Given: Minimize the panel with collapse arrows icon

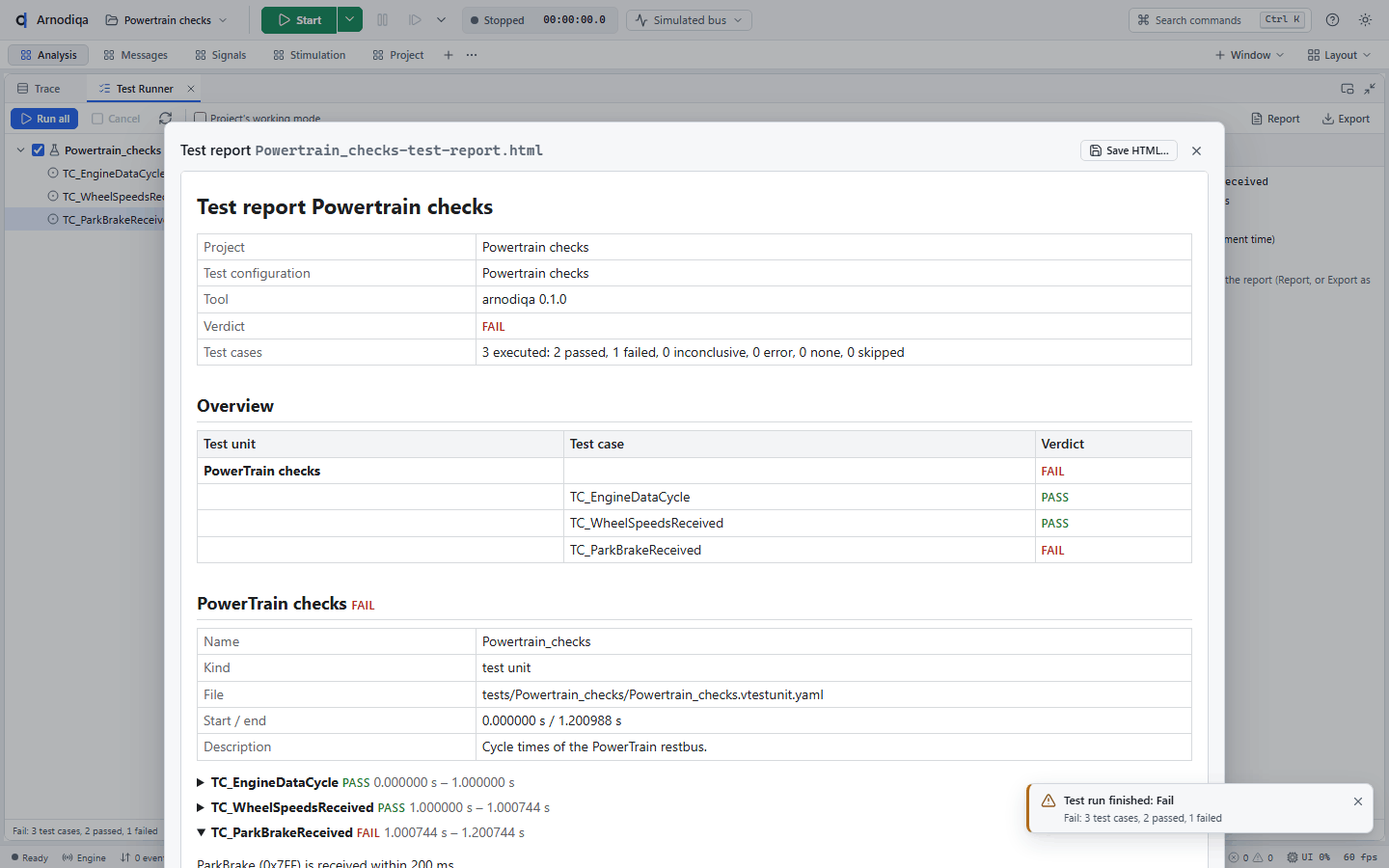Looking at the screenshot, I should [1370, 89].
